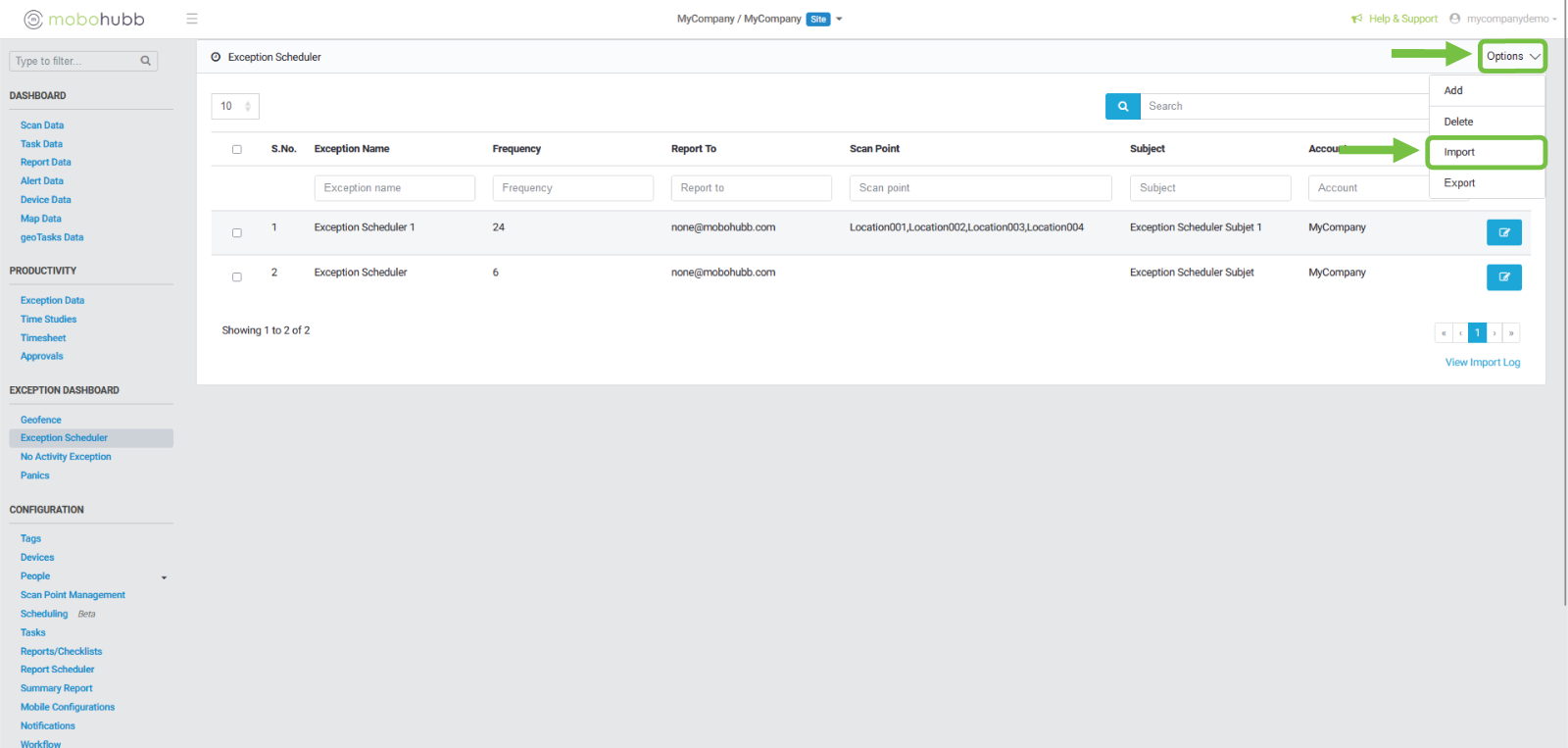Edit Exception Scheduler 1 row icon
Screen dimensions: 1568x748
click(x=1503, y=232)
